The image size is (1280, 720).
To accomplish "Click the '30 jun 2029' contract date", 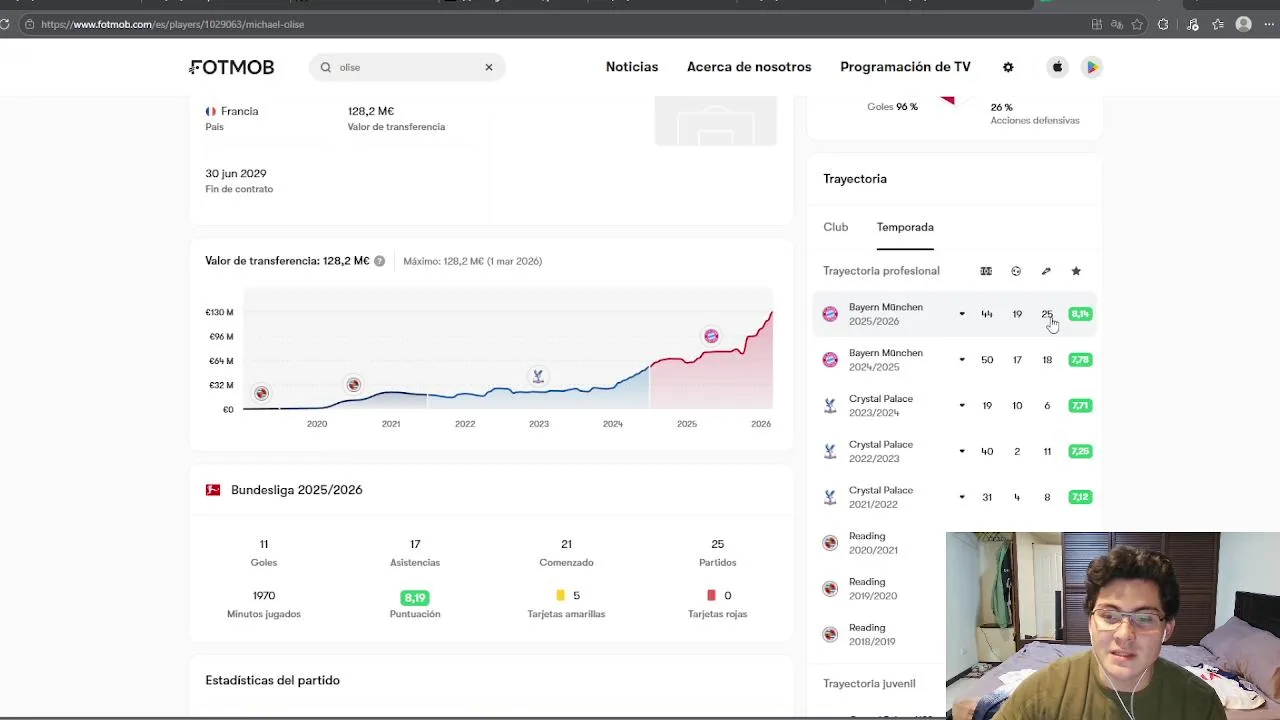I will (236, 173).
